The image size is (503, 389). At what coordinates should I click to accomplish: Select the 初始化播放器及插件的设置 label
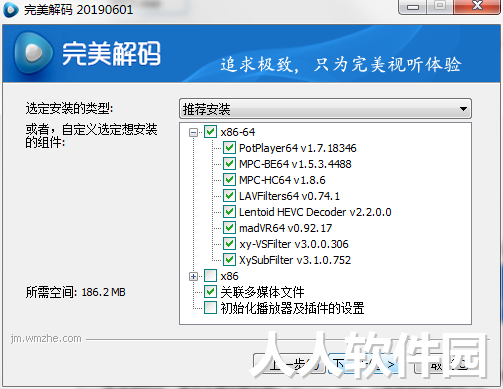coord(292,308)
